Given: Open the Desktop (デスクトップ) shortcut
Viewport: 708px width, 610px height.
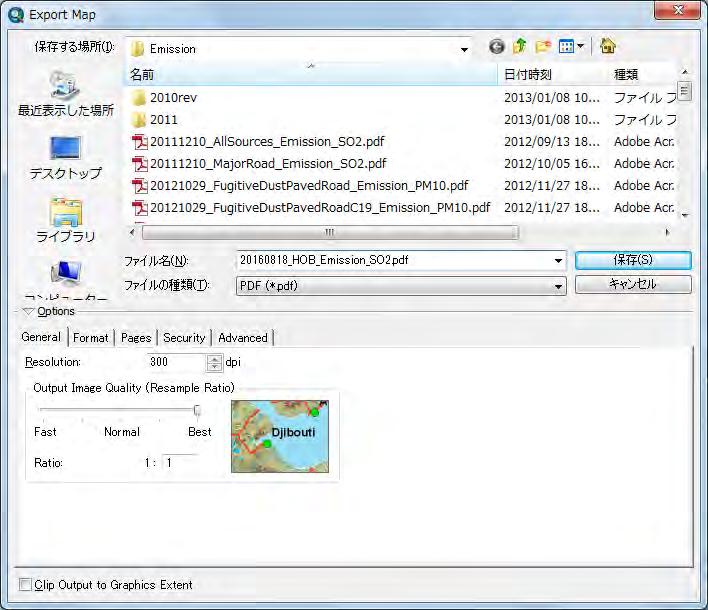Looking at the screenshot, I should pyautogui.click(x=65, y=158).
